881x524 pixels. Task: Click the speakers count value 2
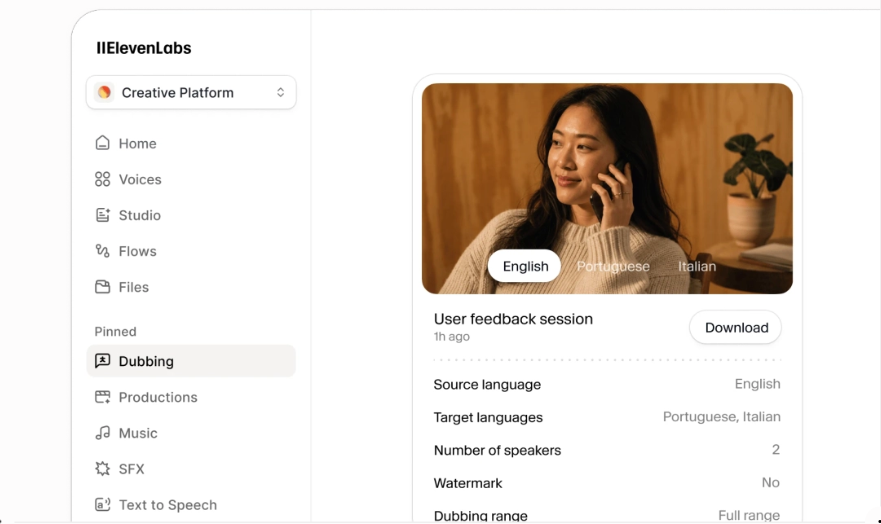(x=776, y=449)
